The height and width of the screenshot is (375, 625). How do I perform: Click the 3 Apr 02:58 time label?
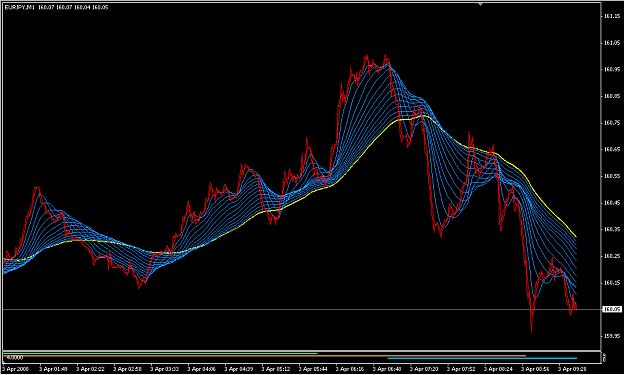pos(127,369)
